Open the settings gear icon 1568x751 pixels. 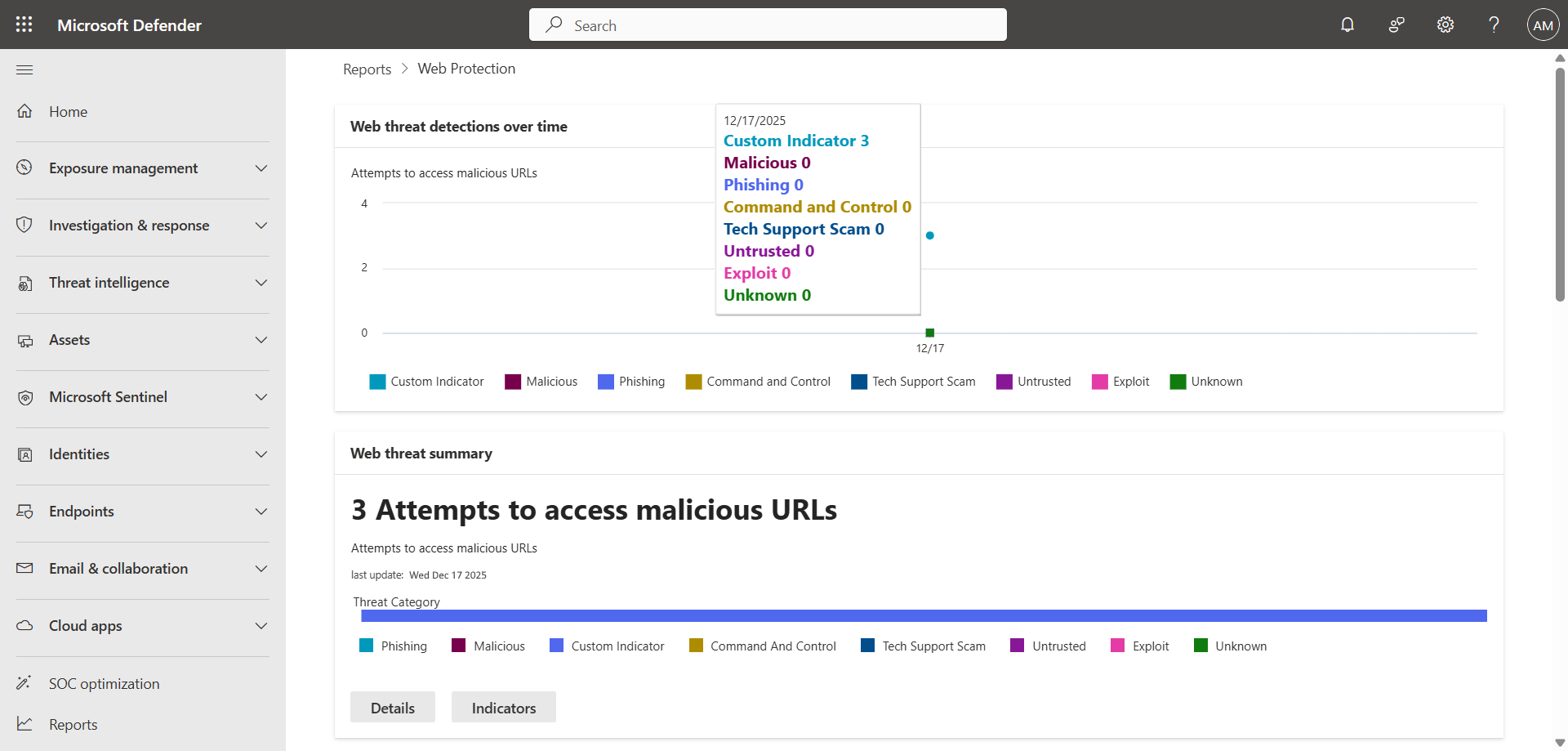1445,25
